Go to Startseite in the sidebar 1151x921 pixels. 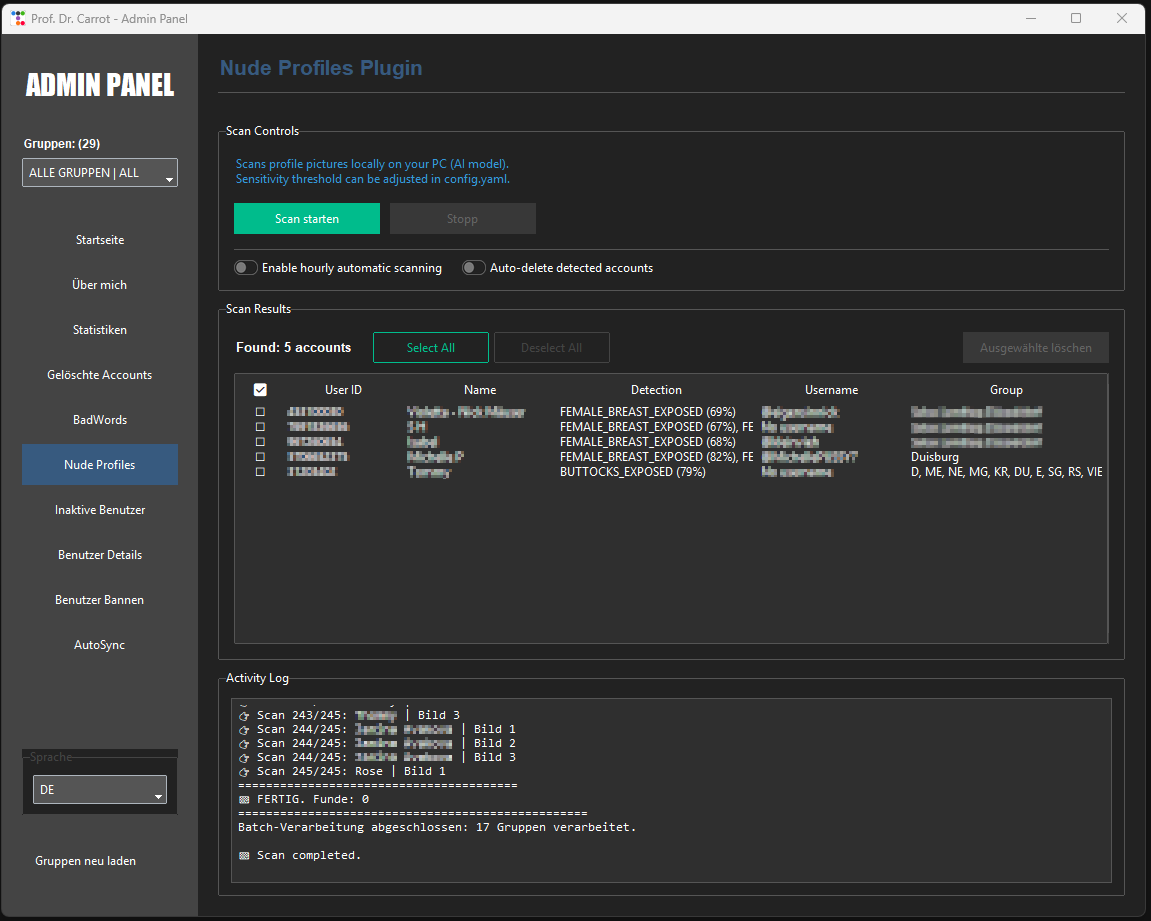(x=100, y=240)
